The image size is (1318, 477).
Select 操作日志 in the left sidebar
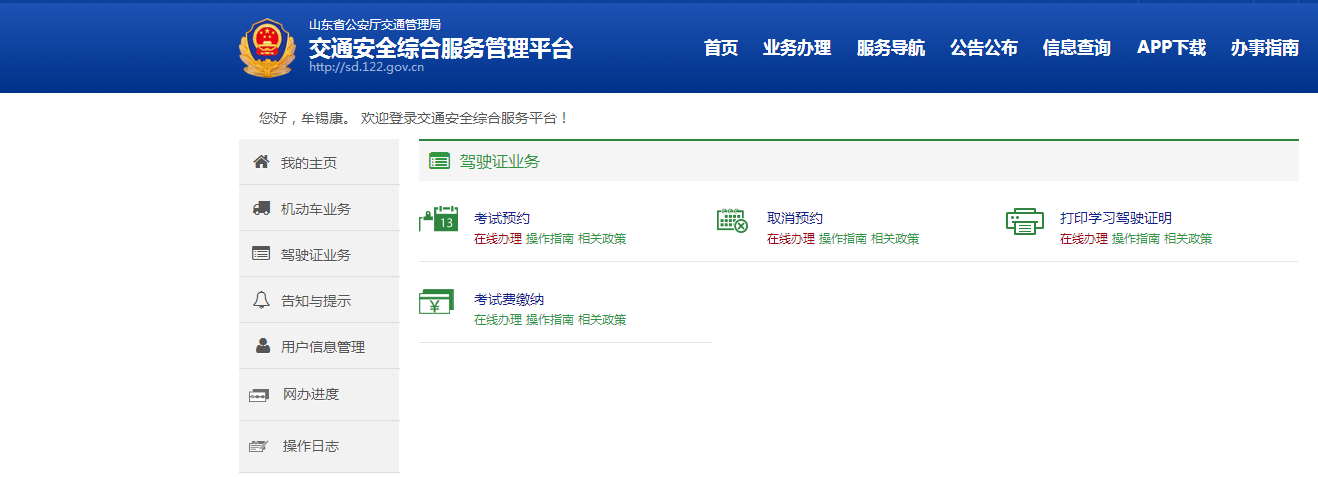(x=310, y=446)
